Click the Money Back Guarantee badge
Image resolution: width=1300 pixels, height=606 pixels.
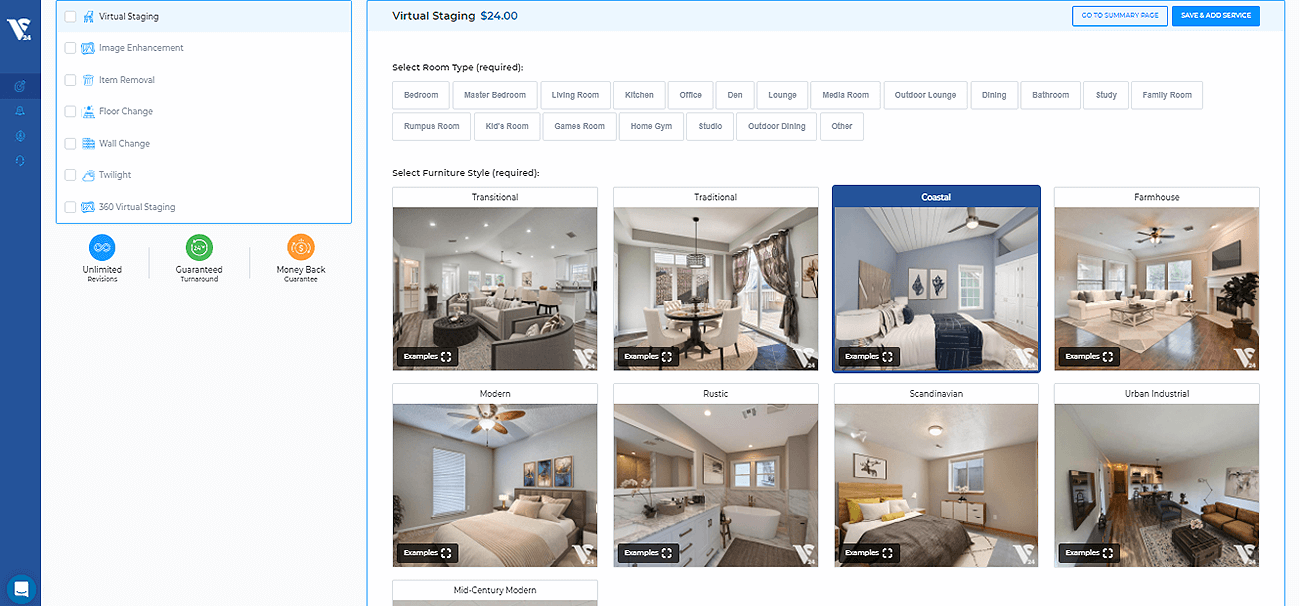(301, 247)
